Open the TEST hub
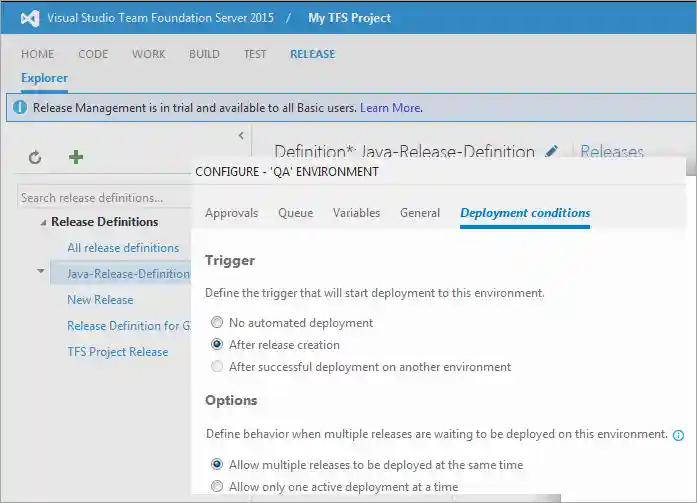This screenshot has height=503, width=697. coord(255,54)
